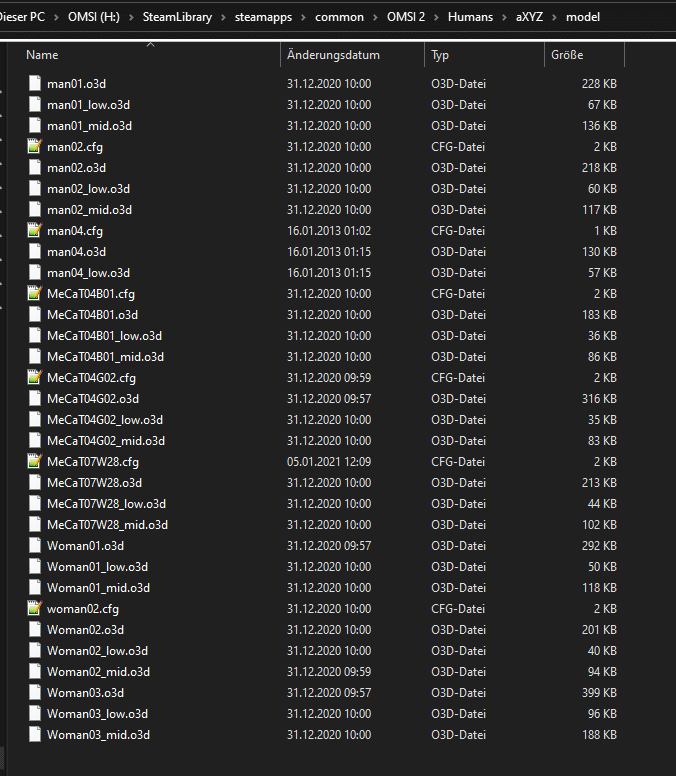
Task: Select the Woman02_low.o3d file name
Action: [97, 651]
